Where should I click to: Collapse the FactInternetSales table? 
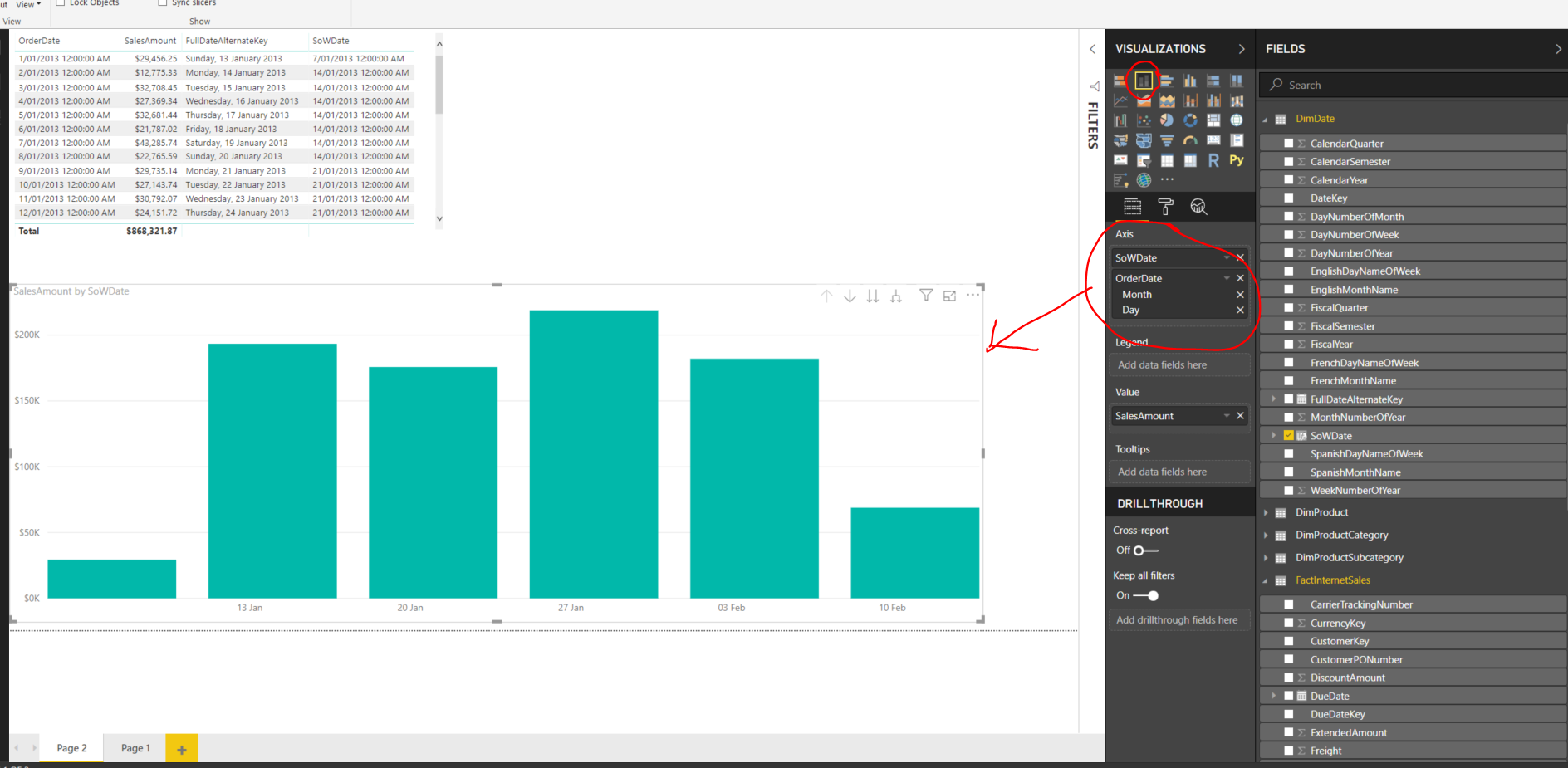(1266, 581)
